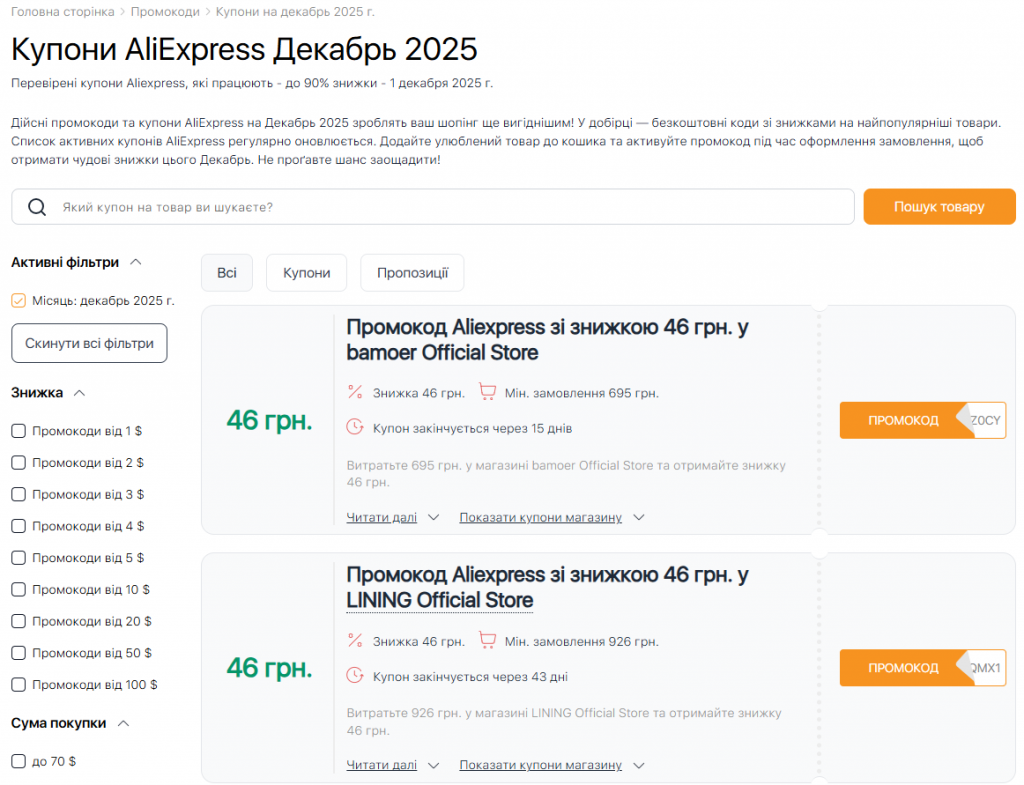Open the 'Пропозиції' tab
Screen dimensions: 1024x785
click(412, 272)
